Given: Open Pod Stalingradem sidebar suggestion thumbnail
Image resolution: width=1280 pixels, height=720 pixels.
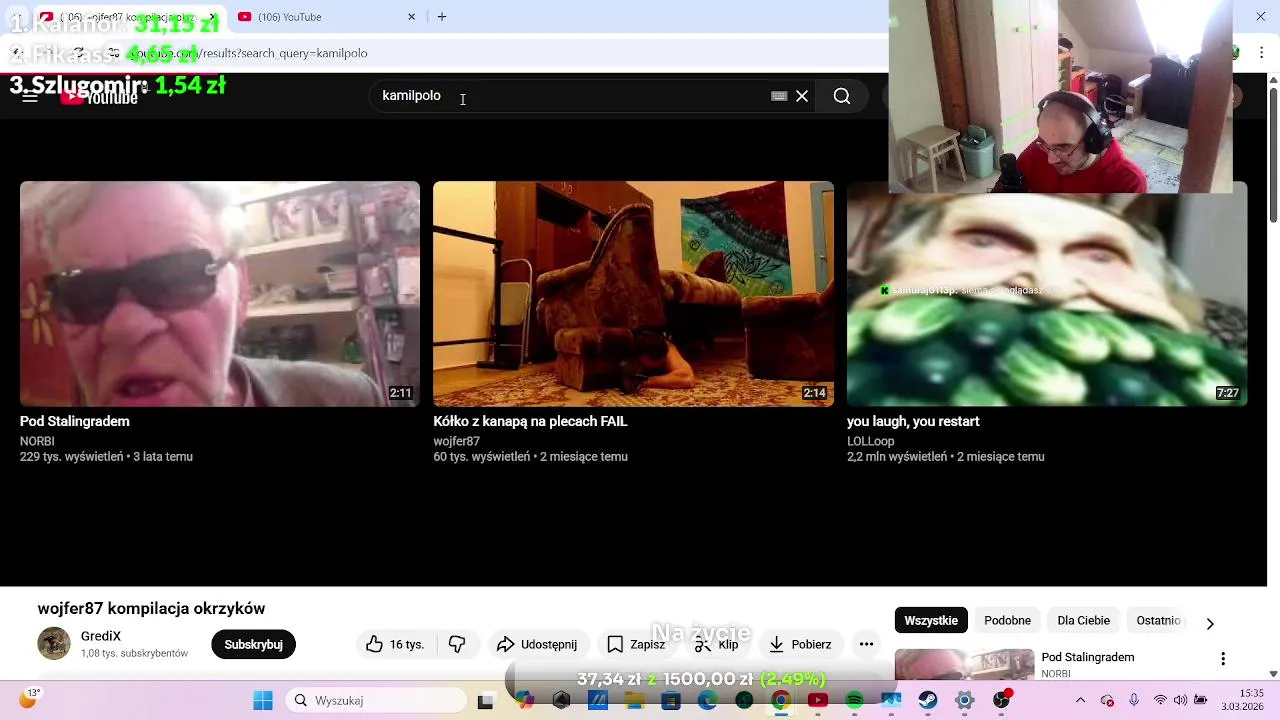Looking at the screenshot, I should 964,664.
